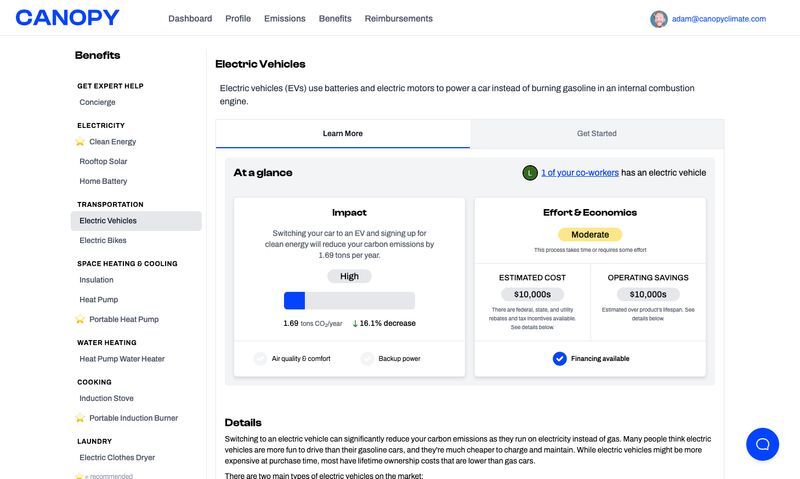Click the Canopy logo
Screen dimensions: 800x479
pos(67,18)
